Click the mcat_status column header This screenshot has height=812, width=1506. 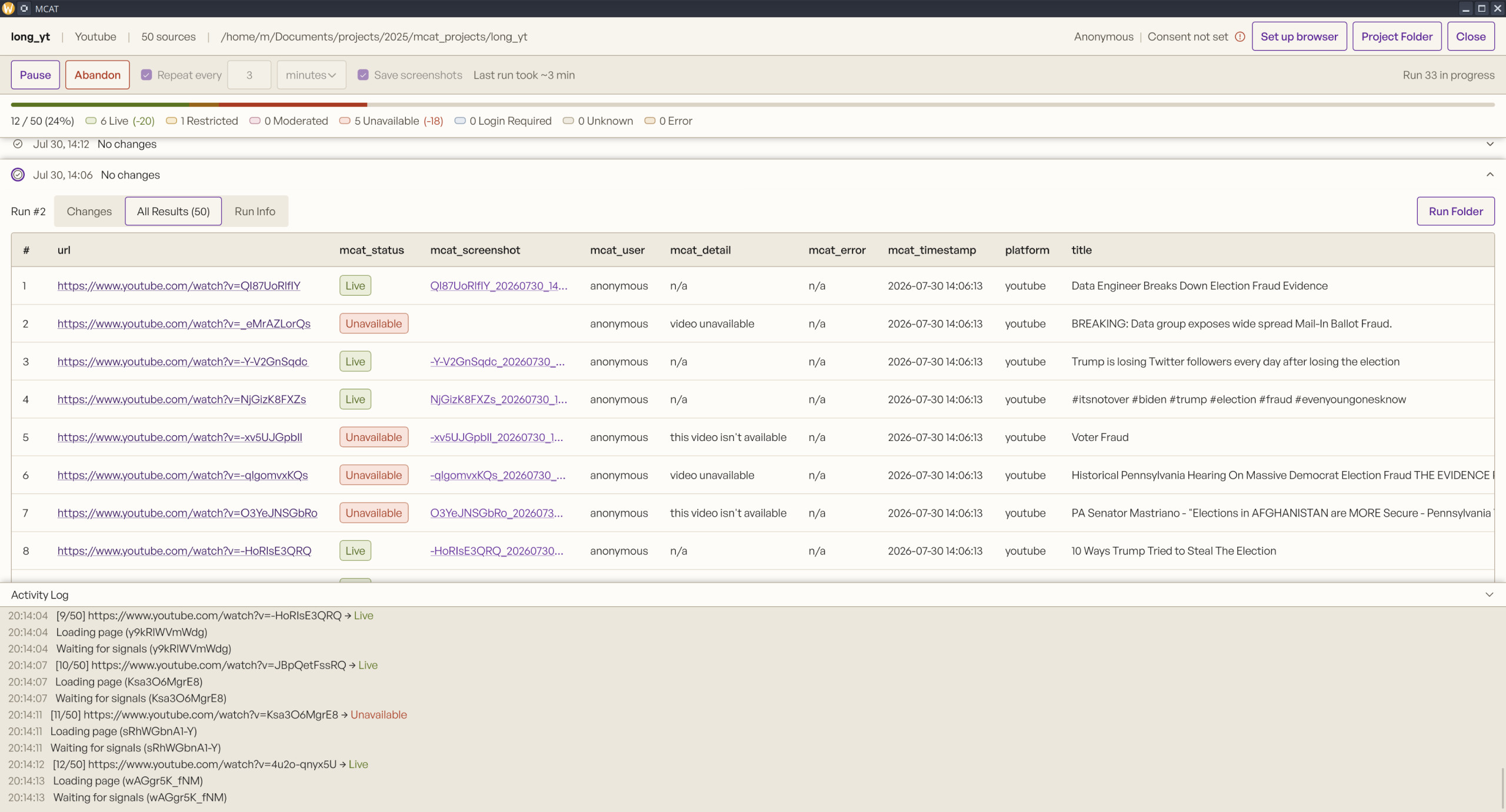click(372, 250)
